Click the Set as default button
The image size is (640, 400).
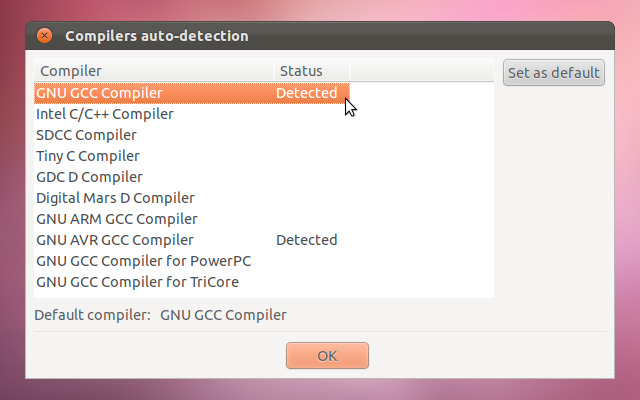click(x=554, y=72)
